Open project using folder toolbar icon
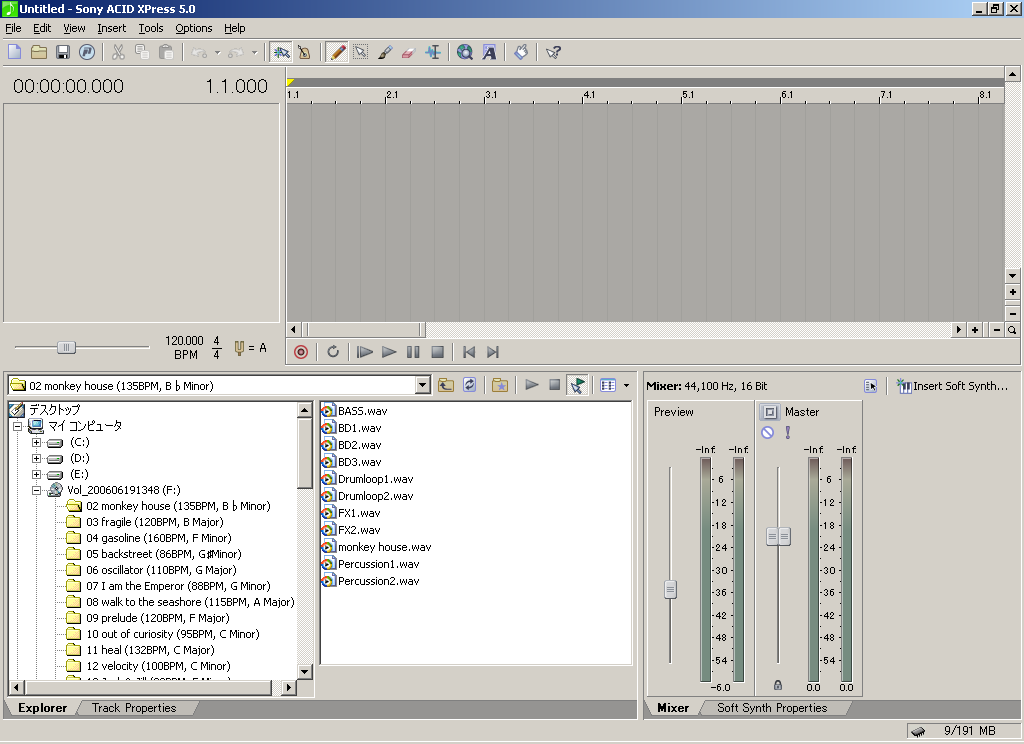The width and height of the screenshot is (1024, 744). point(39,52)
